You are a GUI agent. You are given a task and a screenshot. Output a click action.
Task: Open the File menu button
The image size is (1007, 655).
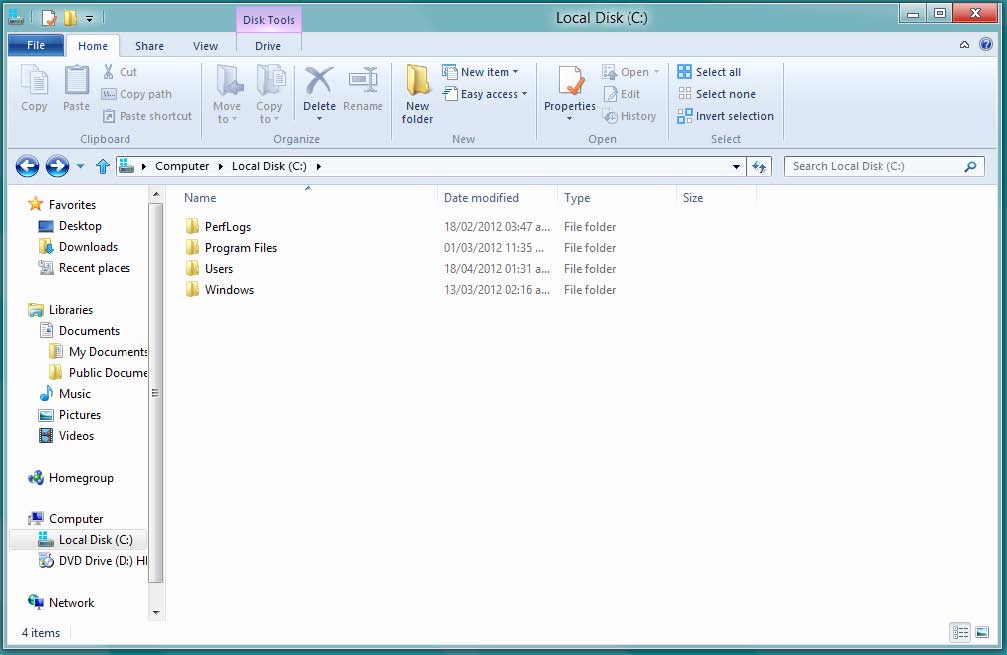35,46
